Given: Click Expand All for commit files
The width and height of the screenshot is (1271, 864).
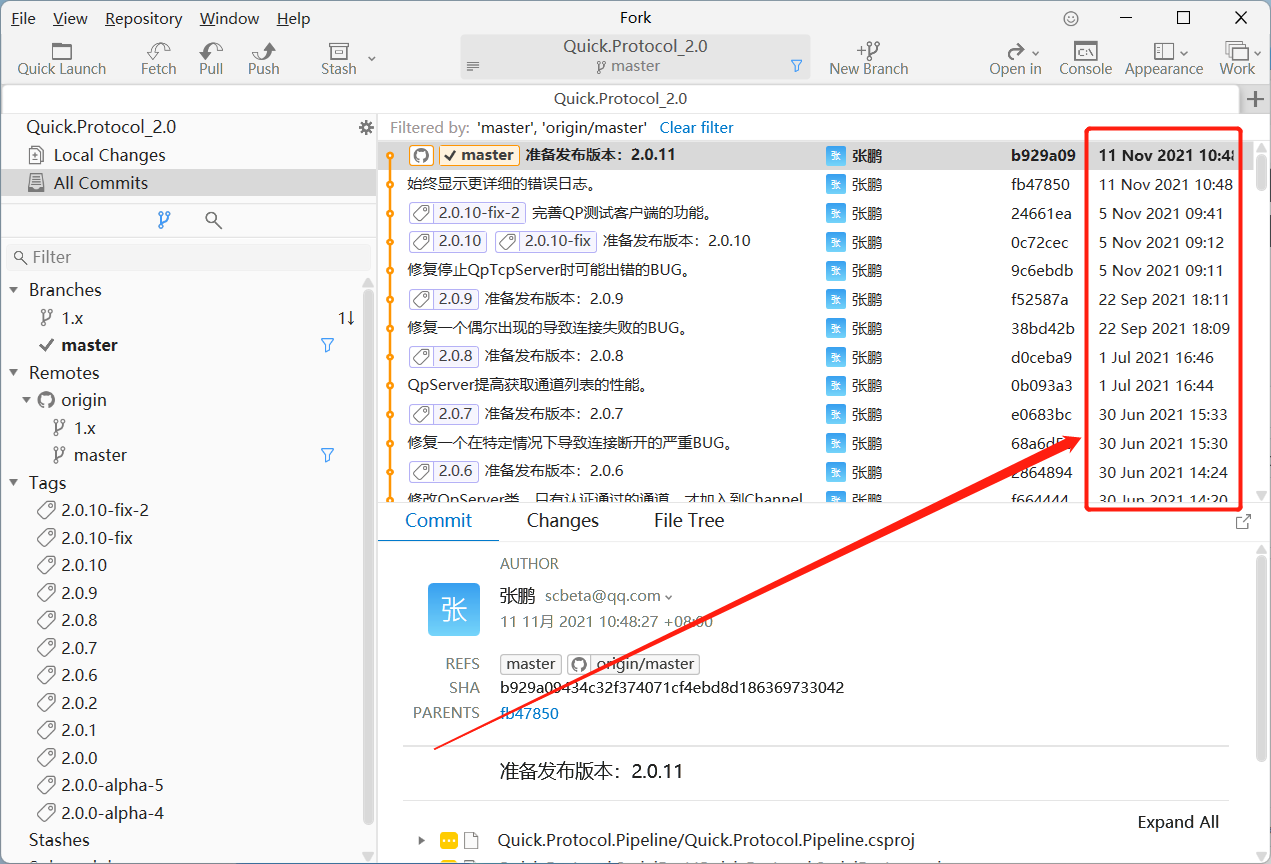Looking at the screenshot, I should tap(1178, 821).
